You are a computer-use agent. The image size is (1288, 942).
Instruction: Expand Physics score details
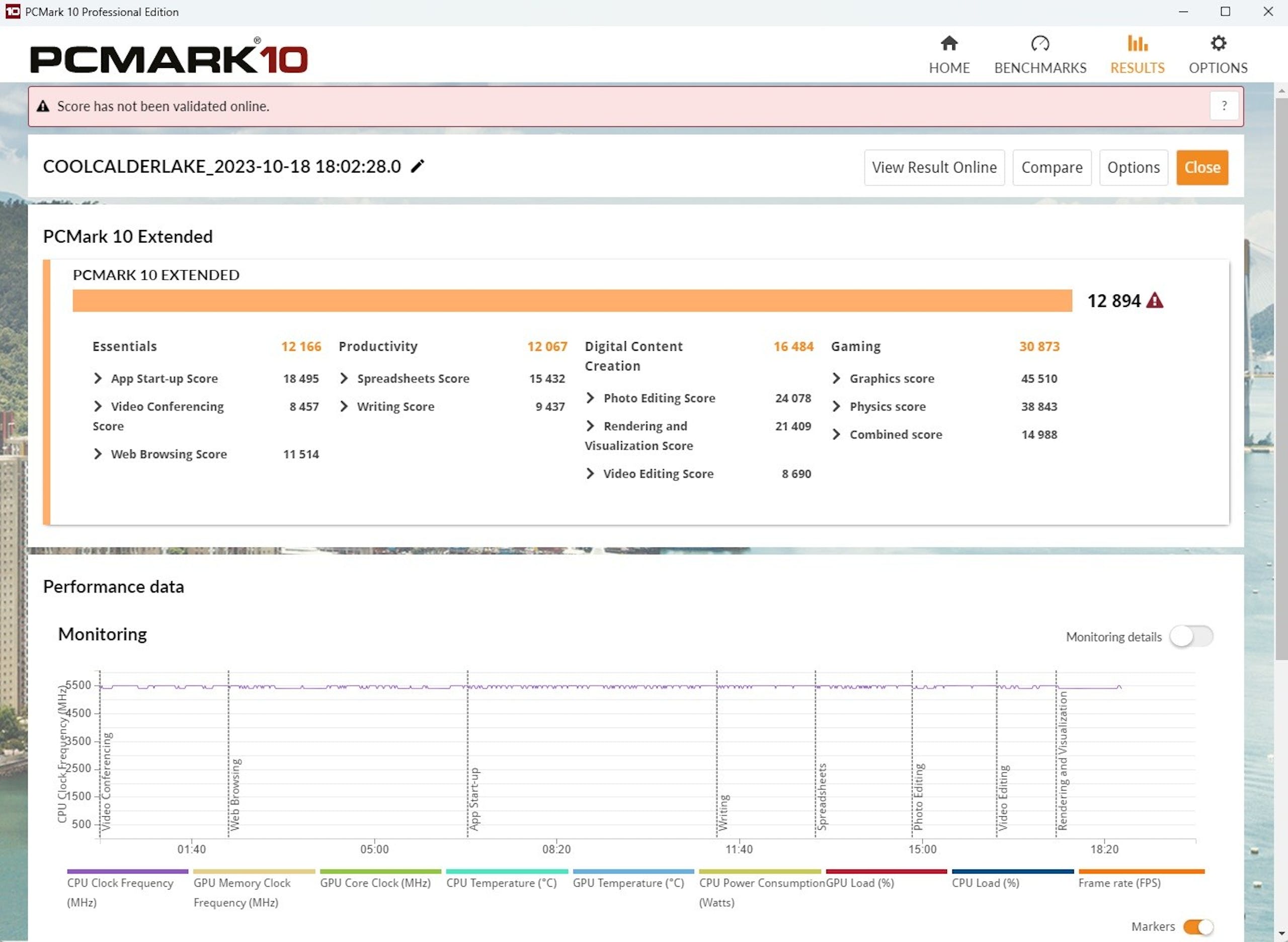tap(836, 407)
